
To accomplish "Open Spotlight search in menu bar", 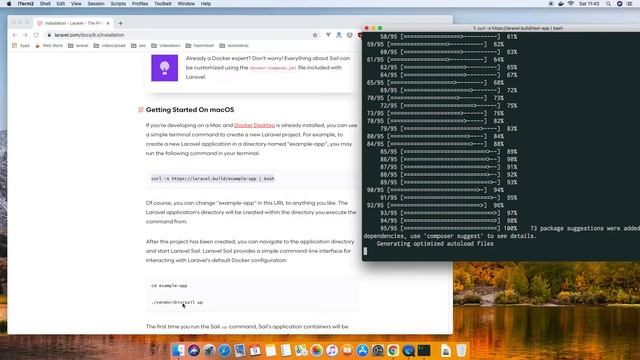I will (x=609, y=4).
